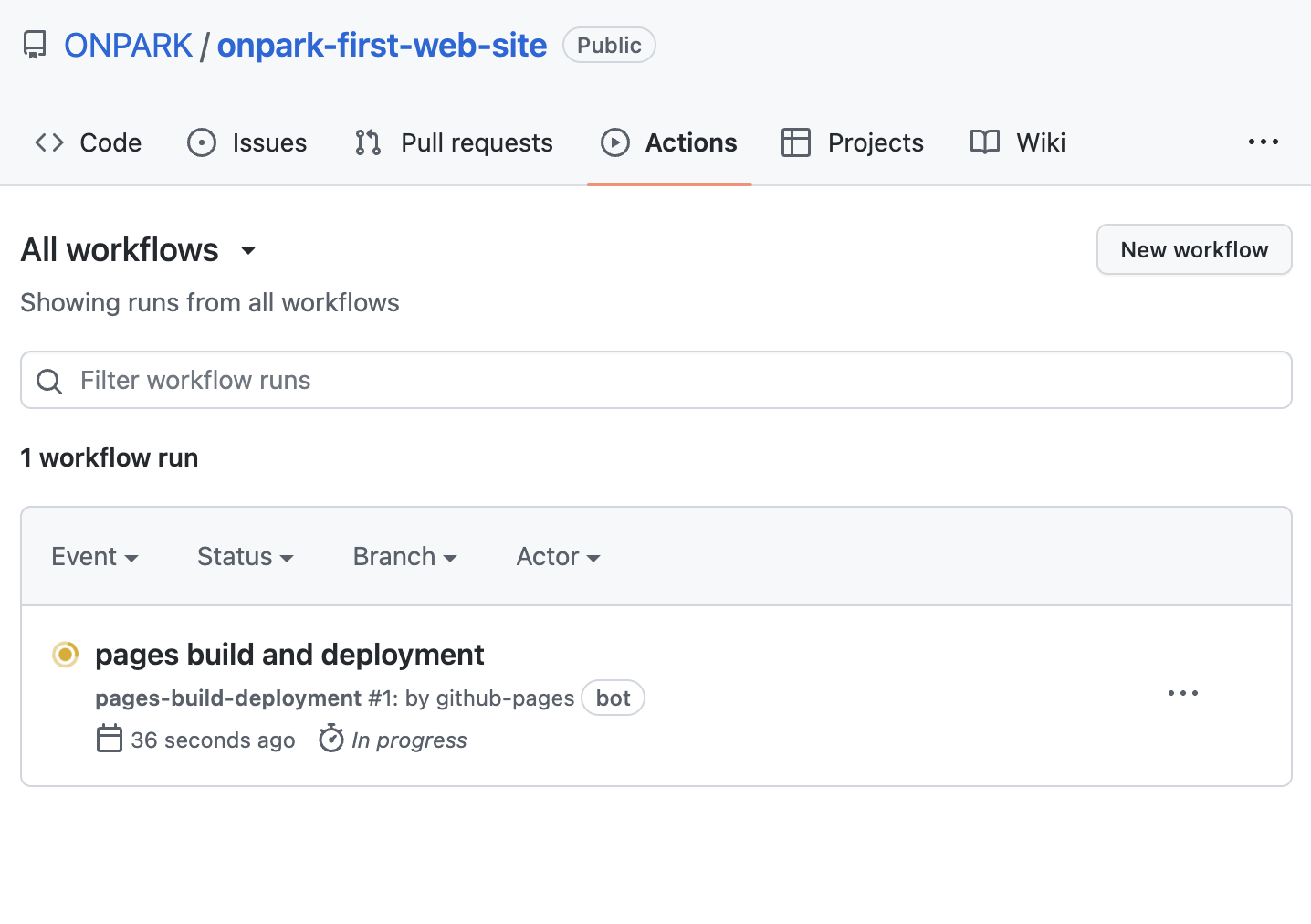Open the Wiki tab
This screenshot has width=1311, height=924.
[1017, 142]
